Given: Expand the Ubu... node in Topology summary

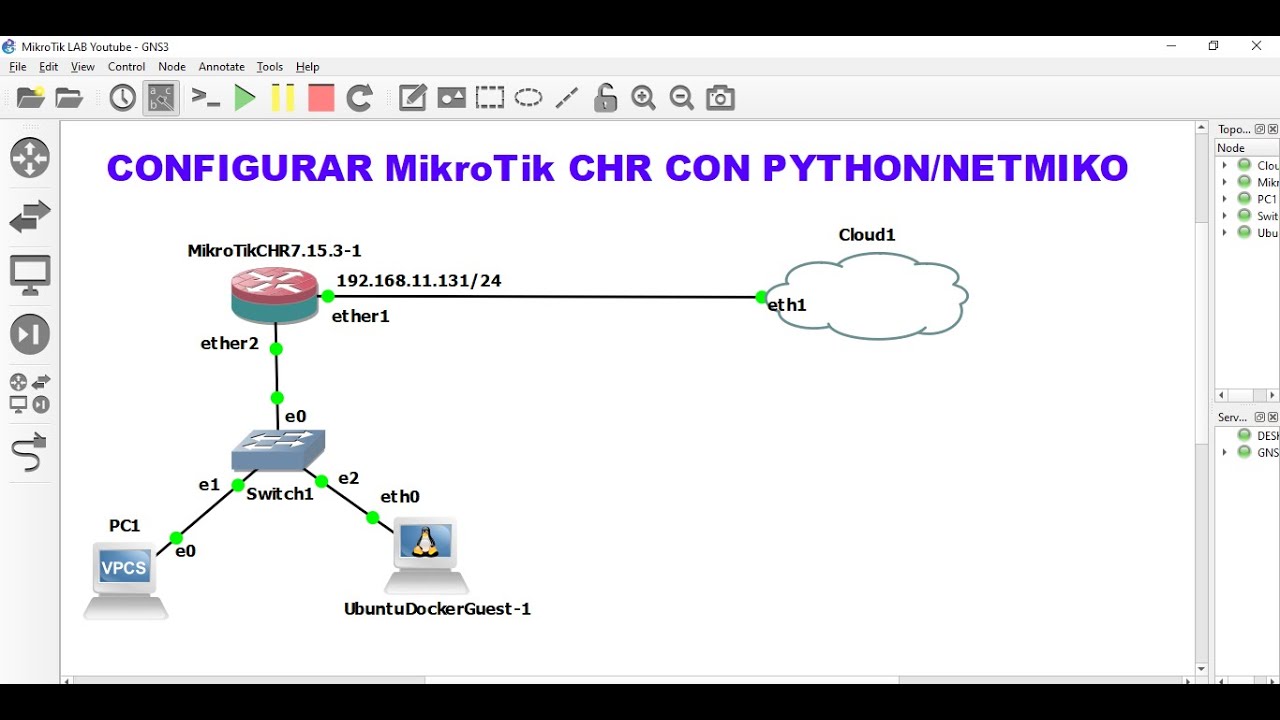Looking at the screenshot, I should pos(1225,232).
